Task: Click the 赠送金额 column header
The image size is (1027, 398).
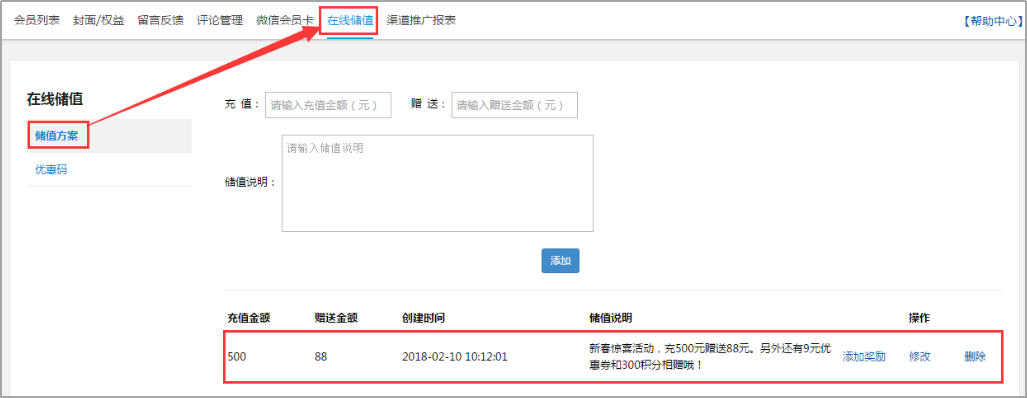Action: tap(336, 318)
